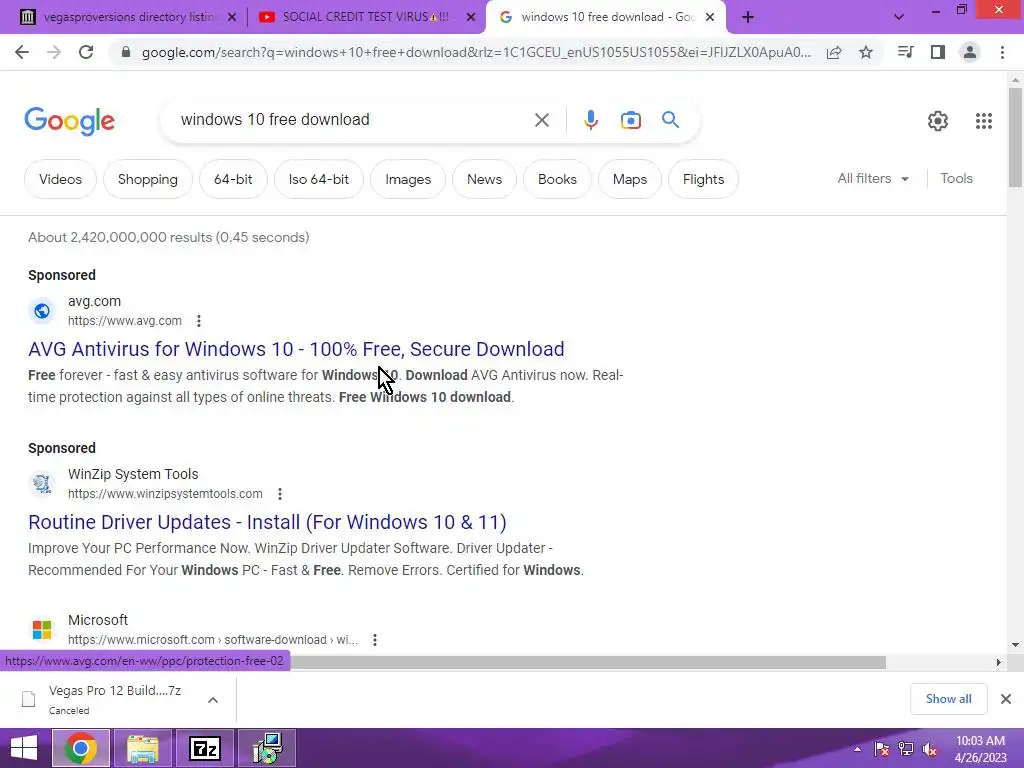This screenshot has height=768, width=1024.
Task: Click Show all downloads
Action: [948, 699]
